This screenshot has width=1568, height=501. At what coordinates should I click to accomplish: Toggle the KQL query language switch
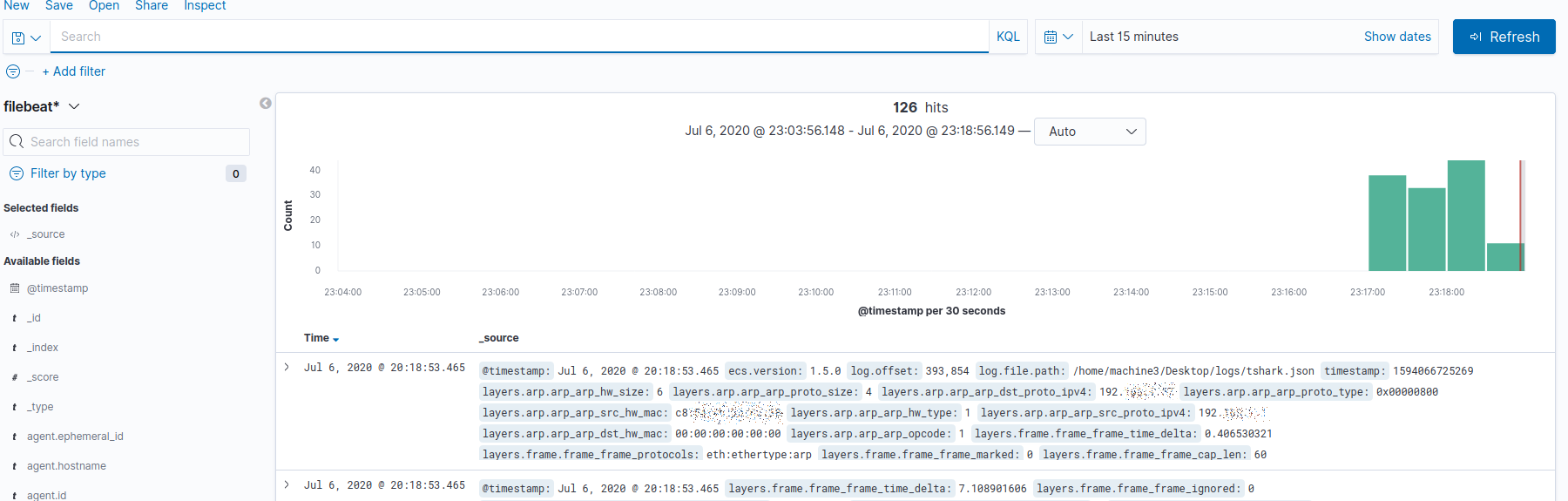(1008, 37)
